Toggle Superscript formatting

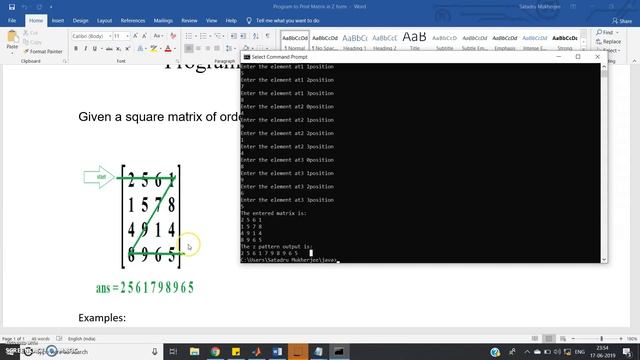128,49
